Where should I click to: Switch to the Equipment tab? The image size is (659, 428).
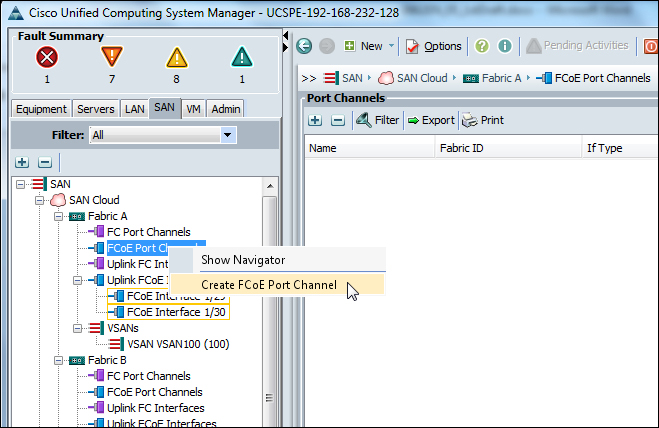tap(41, 109)
